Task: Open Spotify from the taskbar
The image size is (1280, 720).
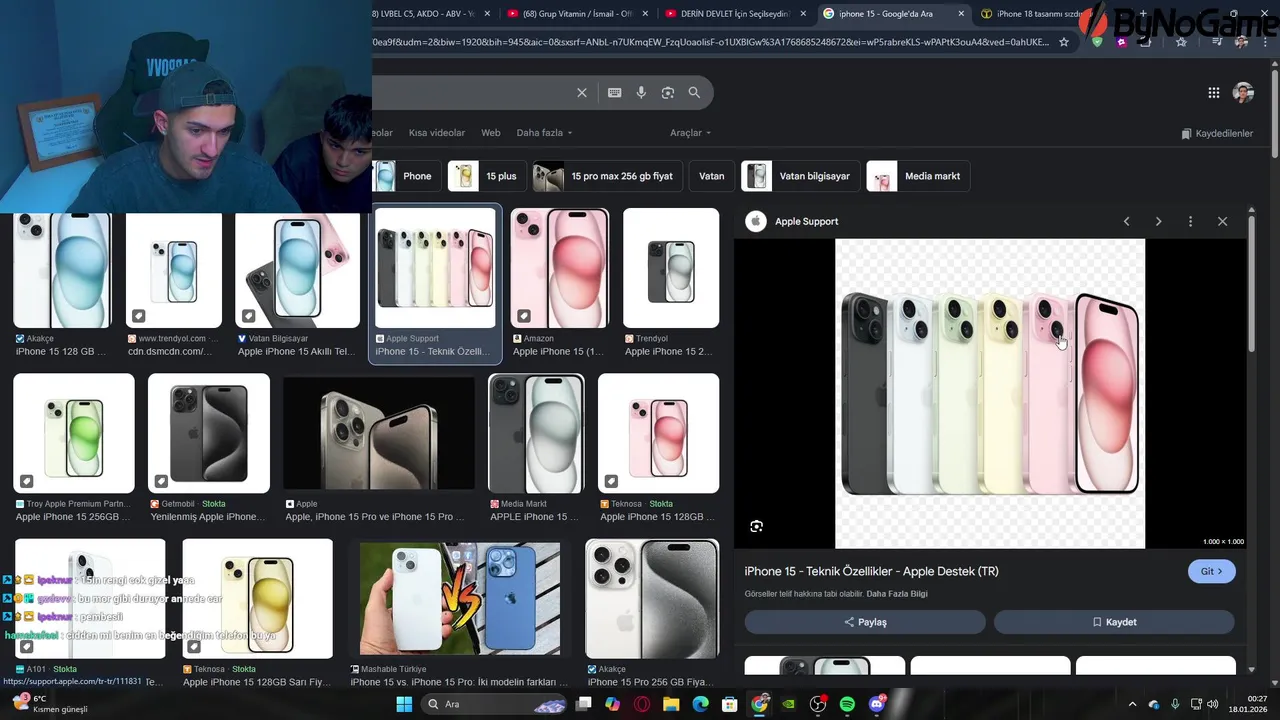Action: [x=847, y=704]
